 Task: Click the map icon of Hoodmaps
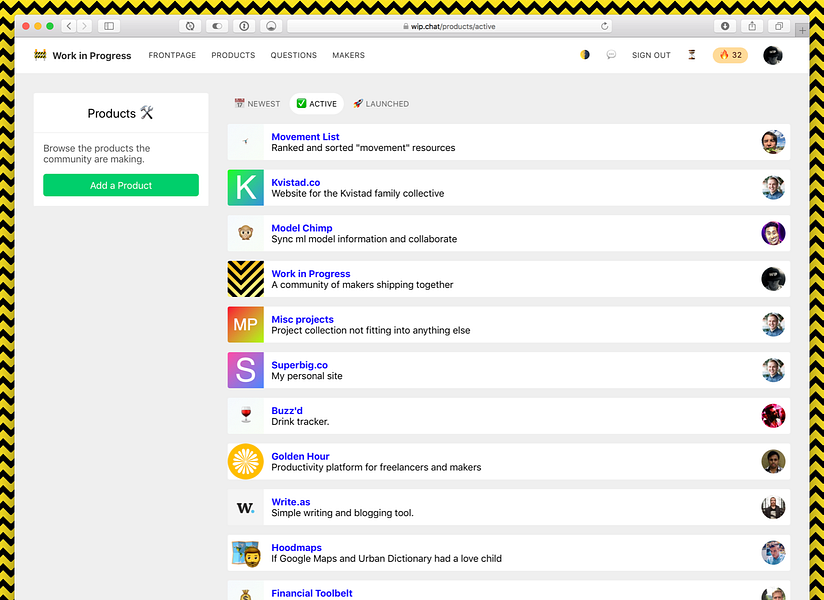pyautogui.click(x=245, y=553)
